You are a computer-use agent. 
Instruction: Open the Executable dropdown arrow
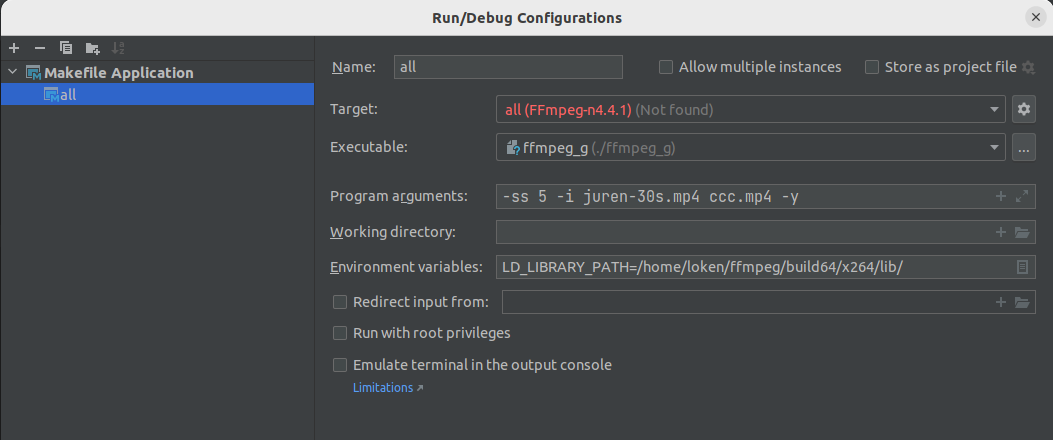994,148
